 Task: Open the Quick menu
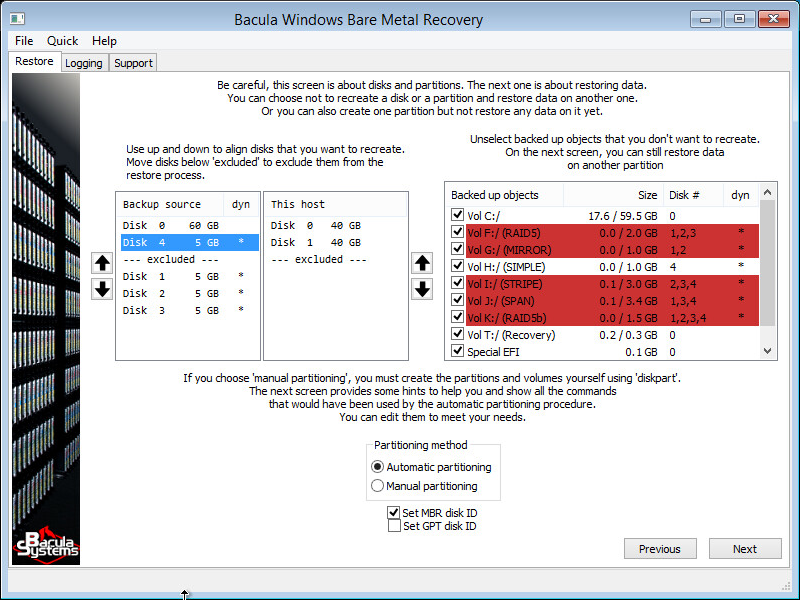(x=62, y=41)
